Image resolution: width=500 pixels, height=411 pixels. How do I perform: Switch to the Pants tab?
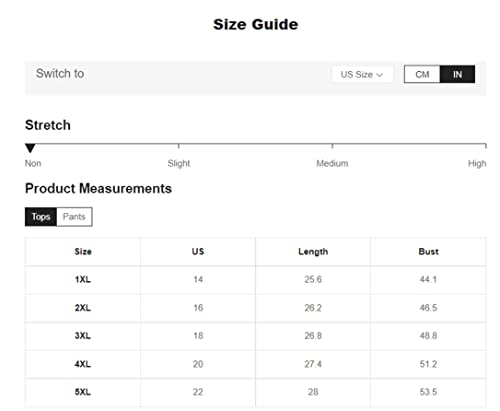coord(74,217)
